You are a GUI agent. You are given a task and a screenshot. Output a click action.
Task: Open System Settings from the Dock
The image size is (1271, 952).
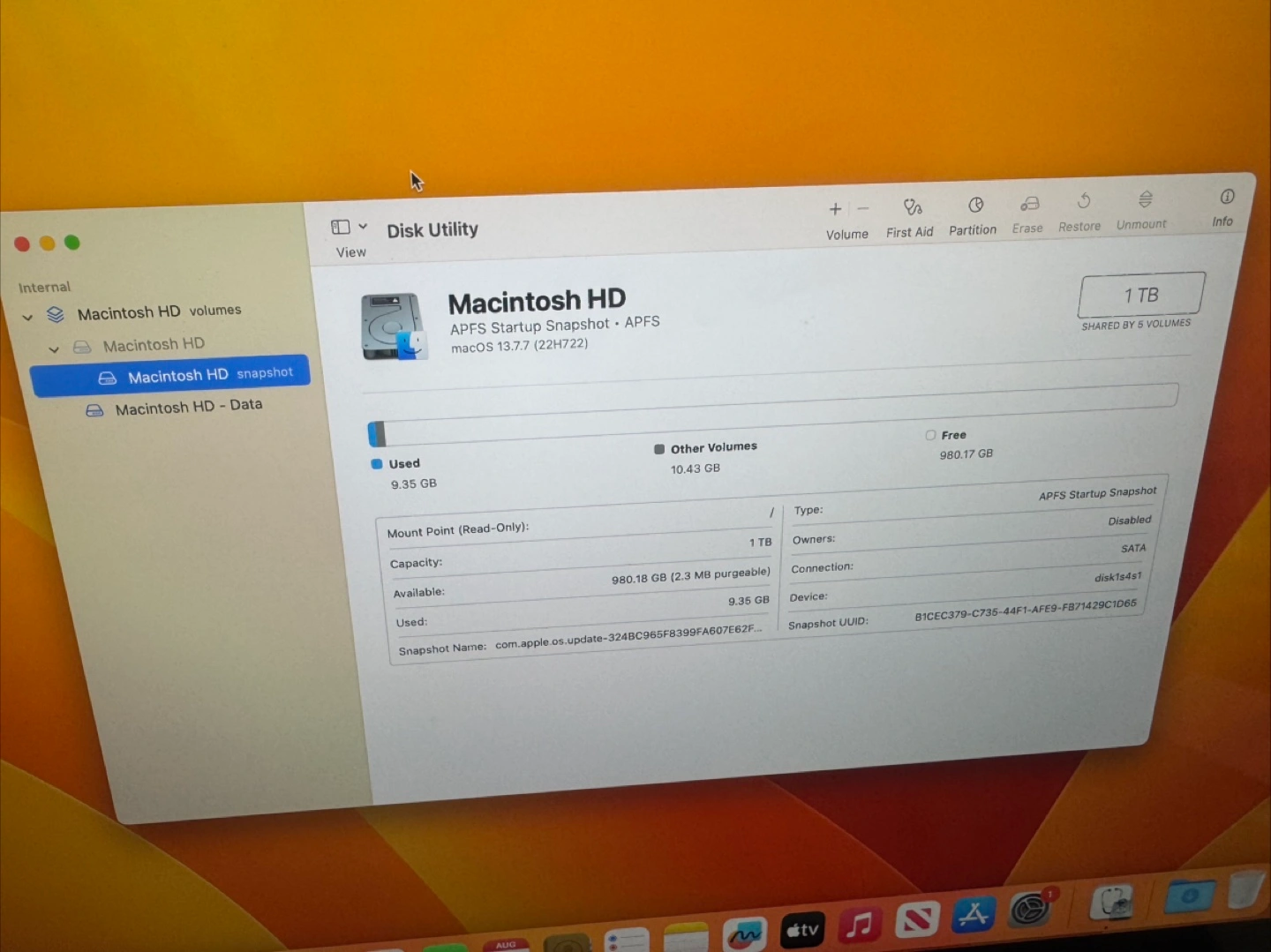click(1030, 909)
